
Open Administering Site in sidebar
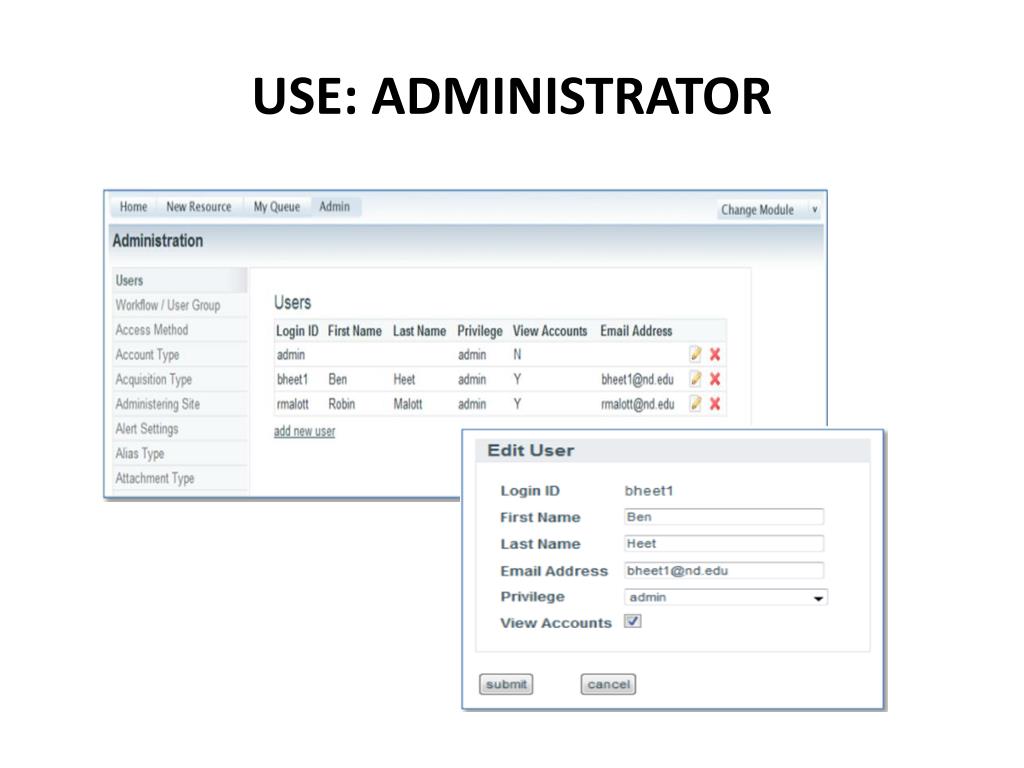coord(180,404)
